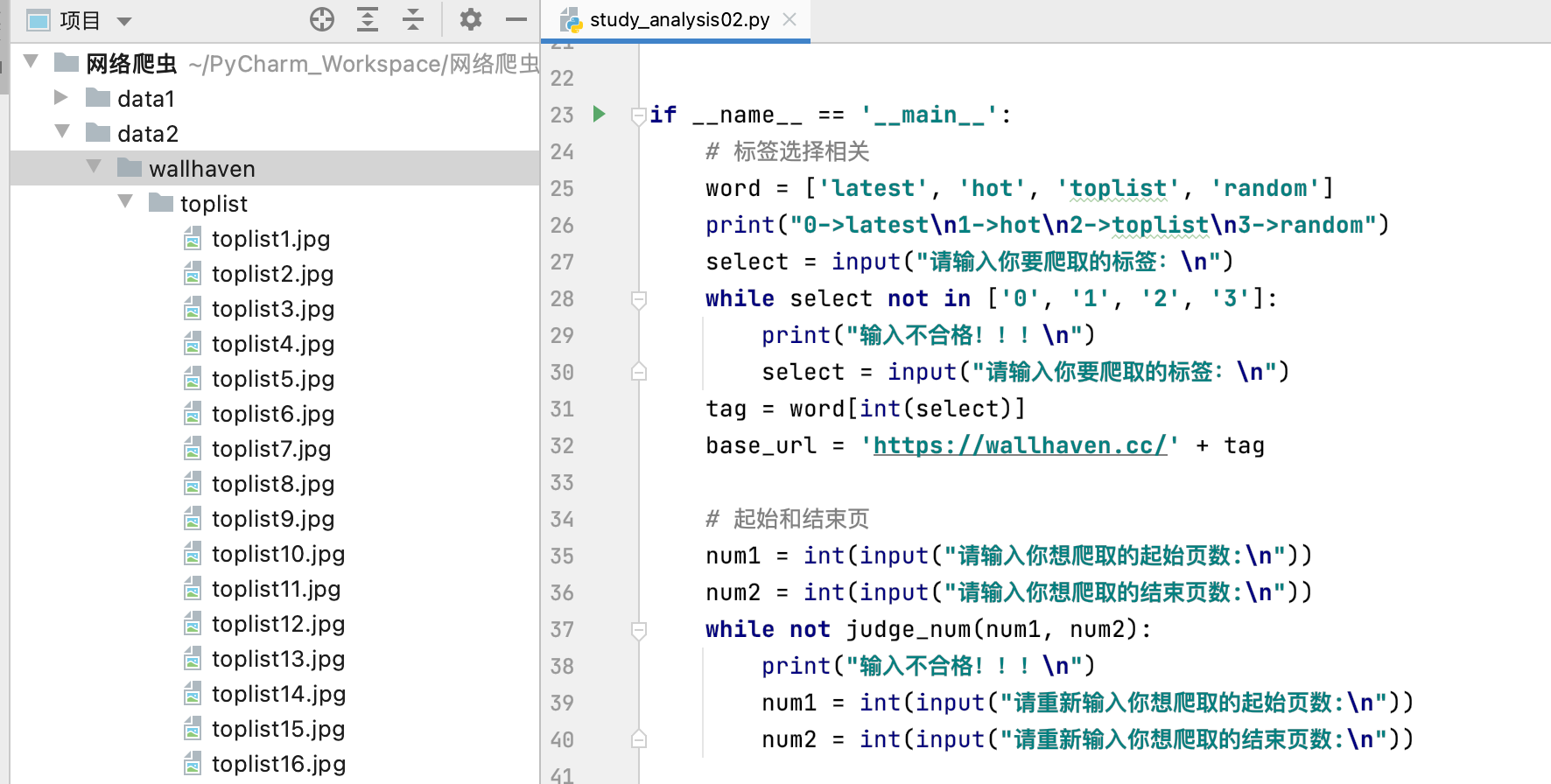
Task: Click the project view window icon beside 项目
Action: [38, 20]
